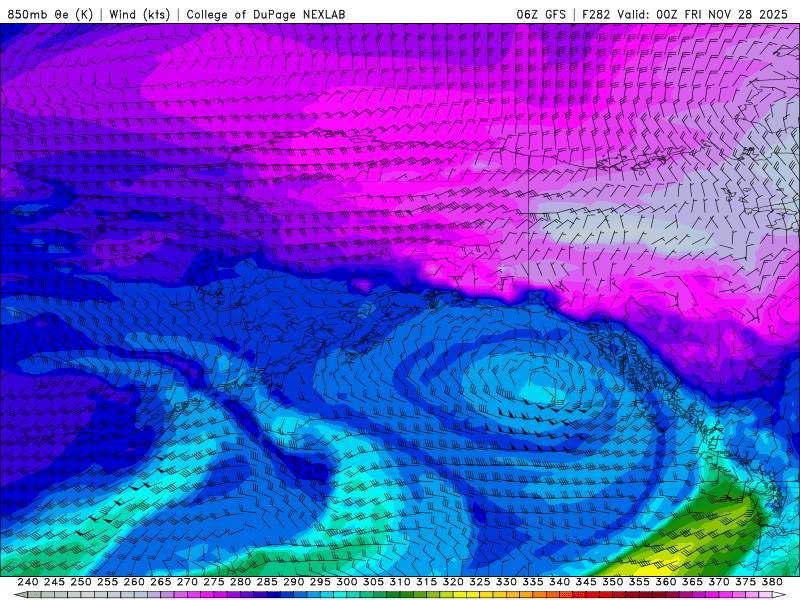
Task: Select the 335 scale number
Action: pos(533,582)
